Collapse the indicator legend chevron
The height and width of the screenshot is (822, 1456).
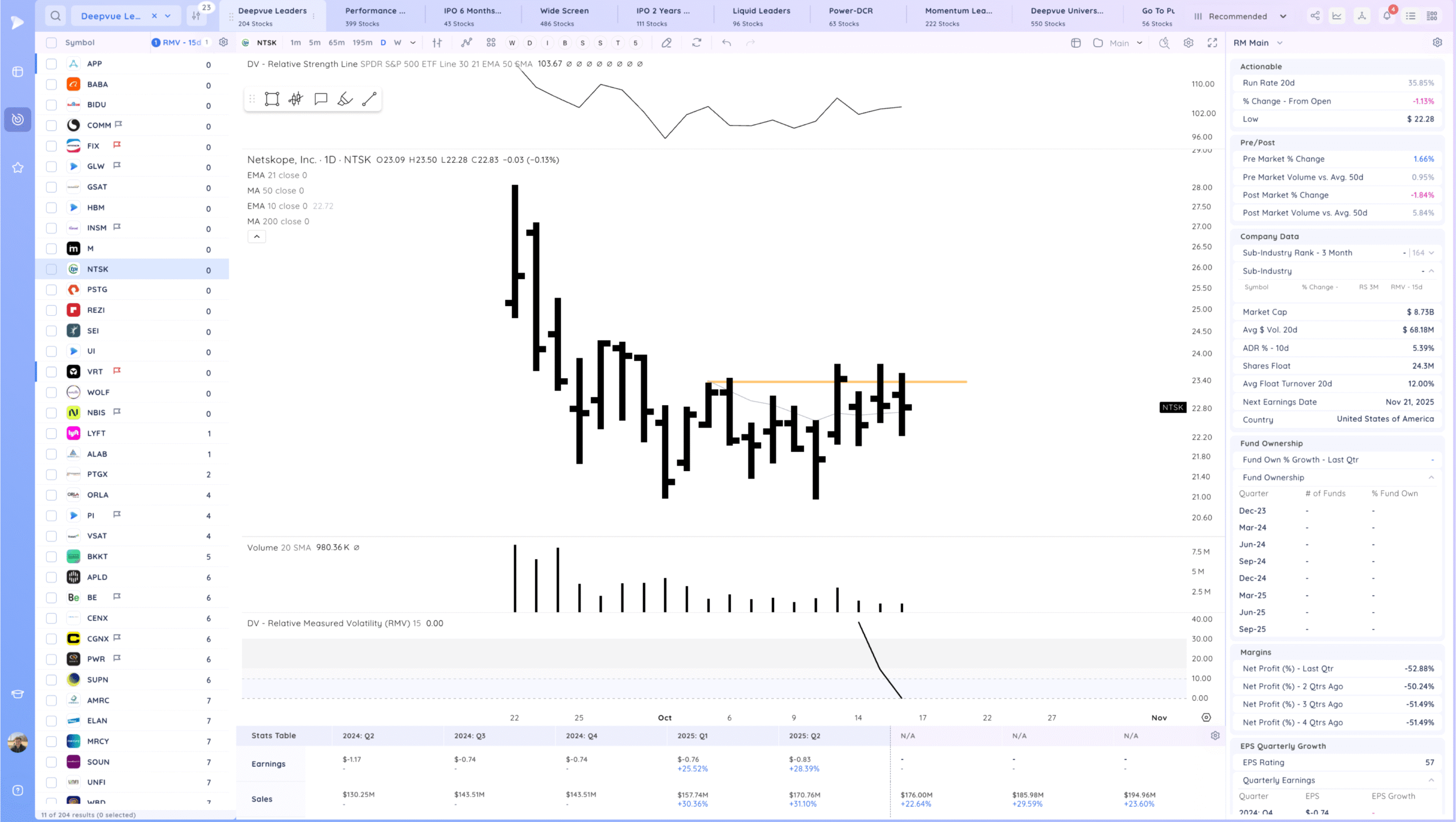pos(257,237)
